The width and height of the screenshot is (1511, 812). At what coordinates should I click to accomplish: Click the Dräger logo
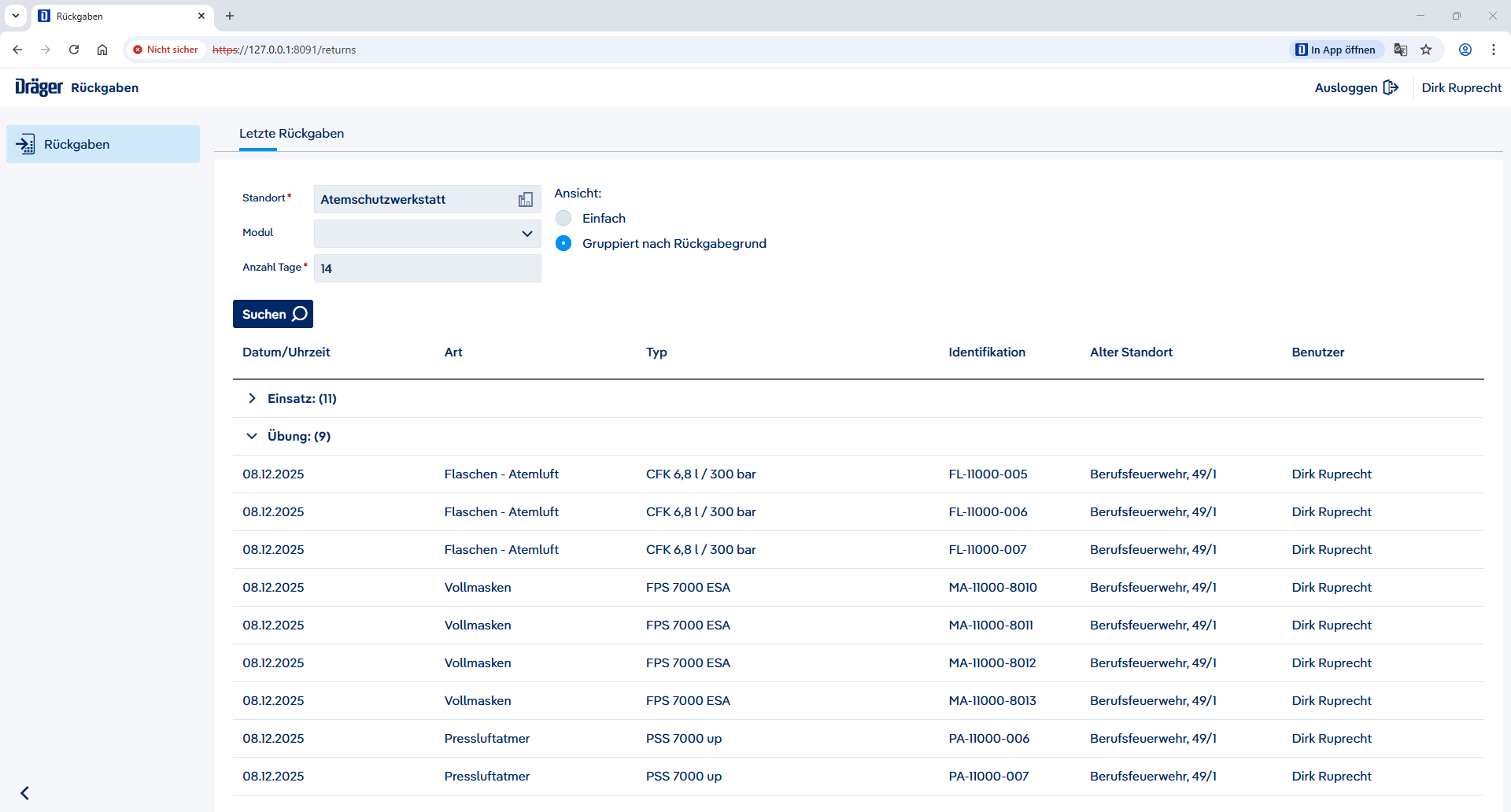pyautogui.click(x=39, y=87)
